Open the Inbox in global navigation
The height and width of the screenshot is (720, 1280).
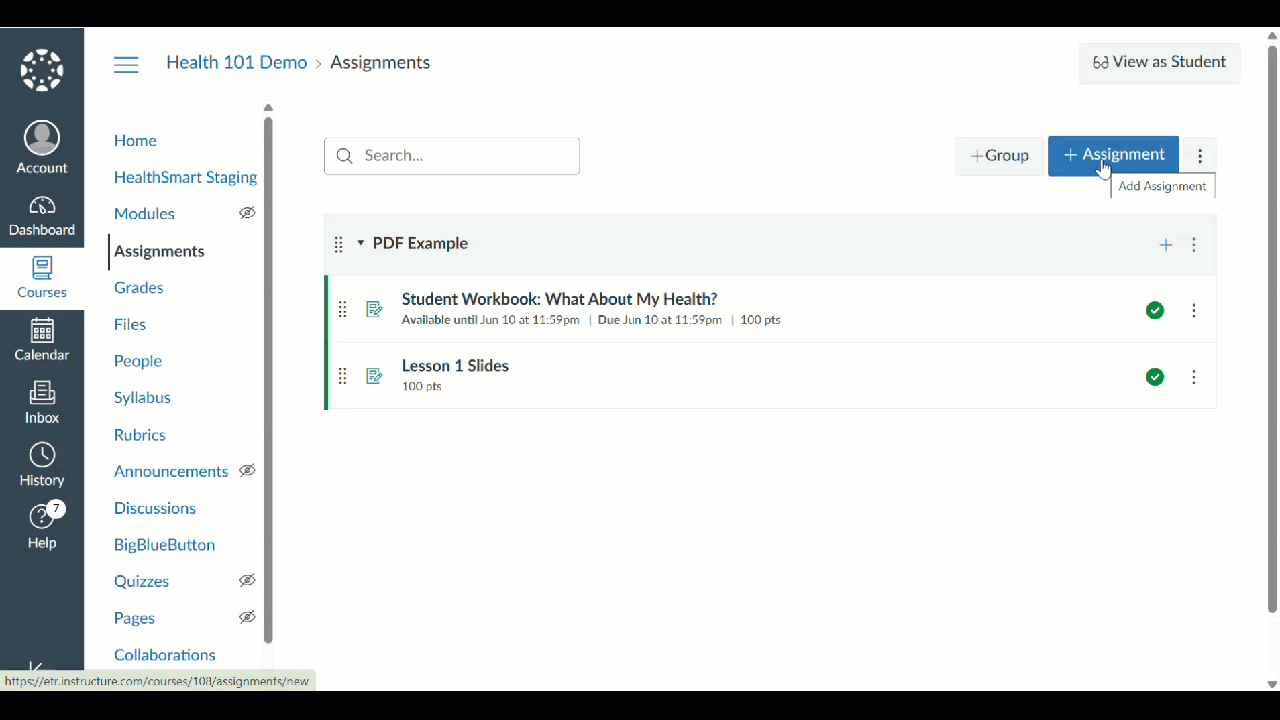[x=42, y=404]
